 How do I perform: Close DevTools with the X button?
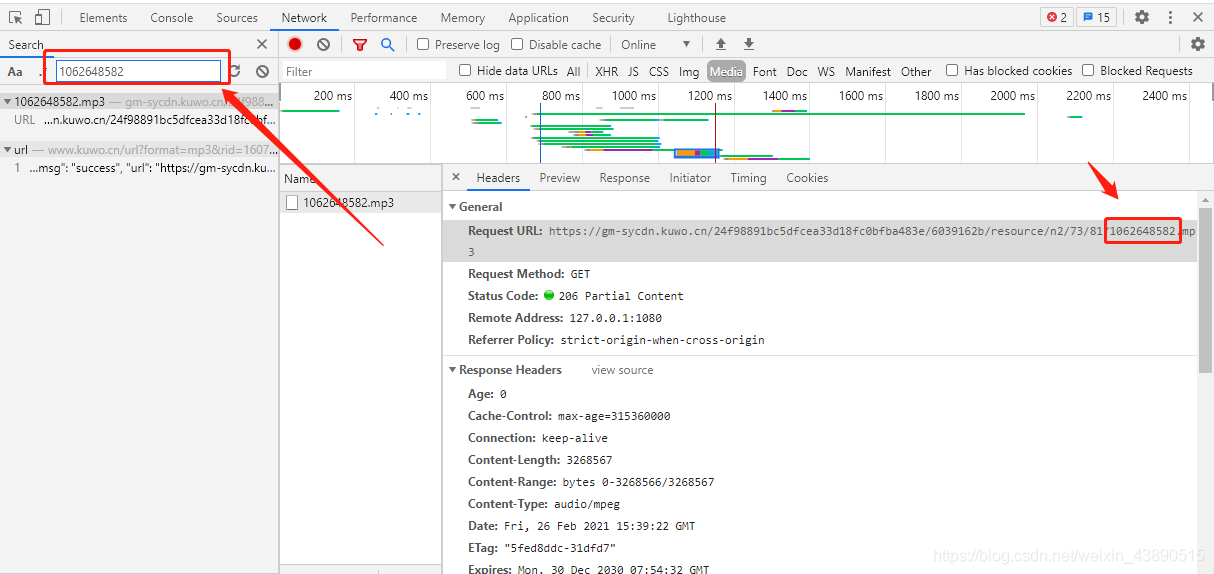(1198, 17)
